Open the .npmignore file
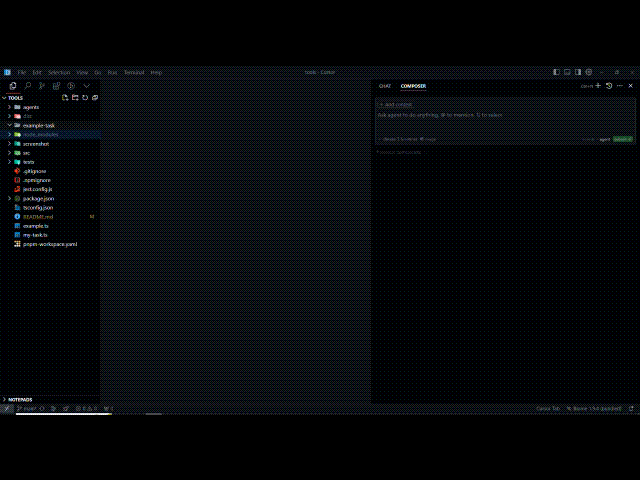Screen dimensions: 640x480 (50, 180)
